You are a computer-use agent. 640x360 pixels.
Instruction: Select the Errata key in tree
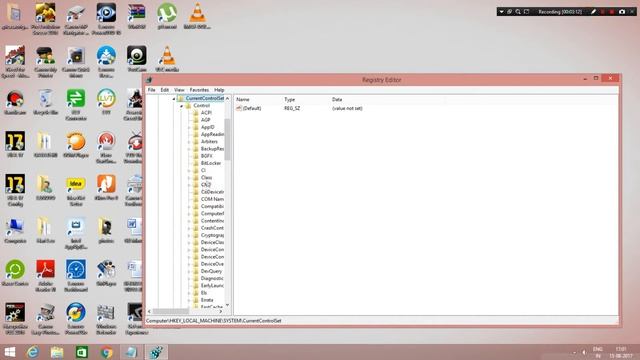(x=207, y=300)
